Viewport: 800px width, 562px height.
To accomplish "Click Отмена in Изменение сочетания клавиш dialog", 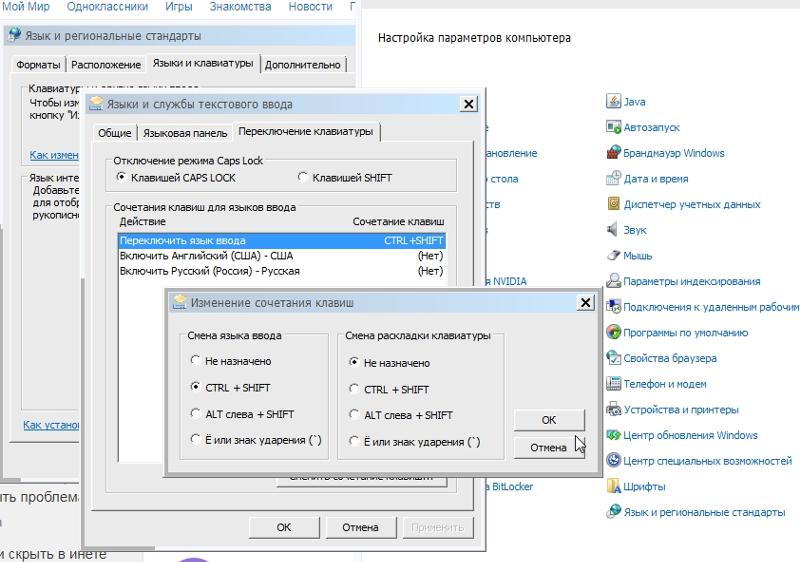I will (x=549, y=447).
